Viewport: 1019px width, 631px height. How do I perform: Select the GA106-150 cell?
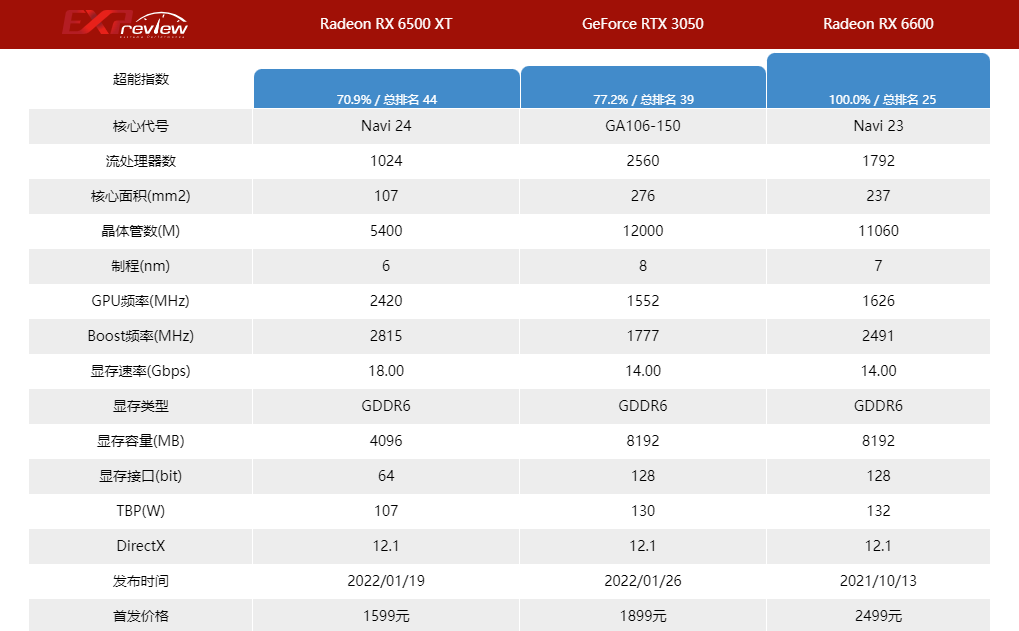pyautogui.click(x=643, y=126)
